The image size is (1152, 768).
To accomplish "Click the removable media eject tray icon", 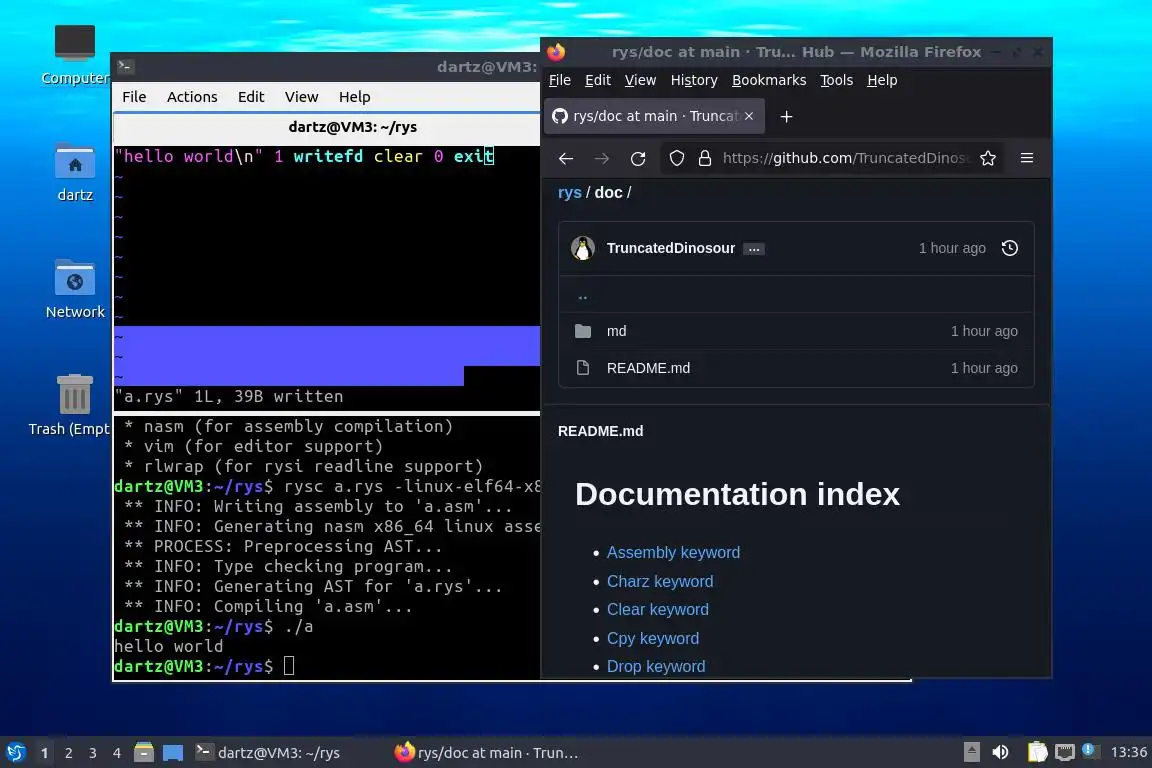I will point(971,753).
